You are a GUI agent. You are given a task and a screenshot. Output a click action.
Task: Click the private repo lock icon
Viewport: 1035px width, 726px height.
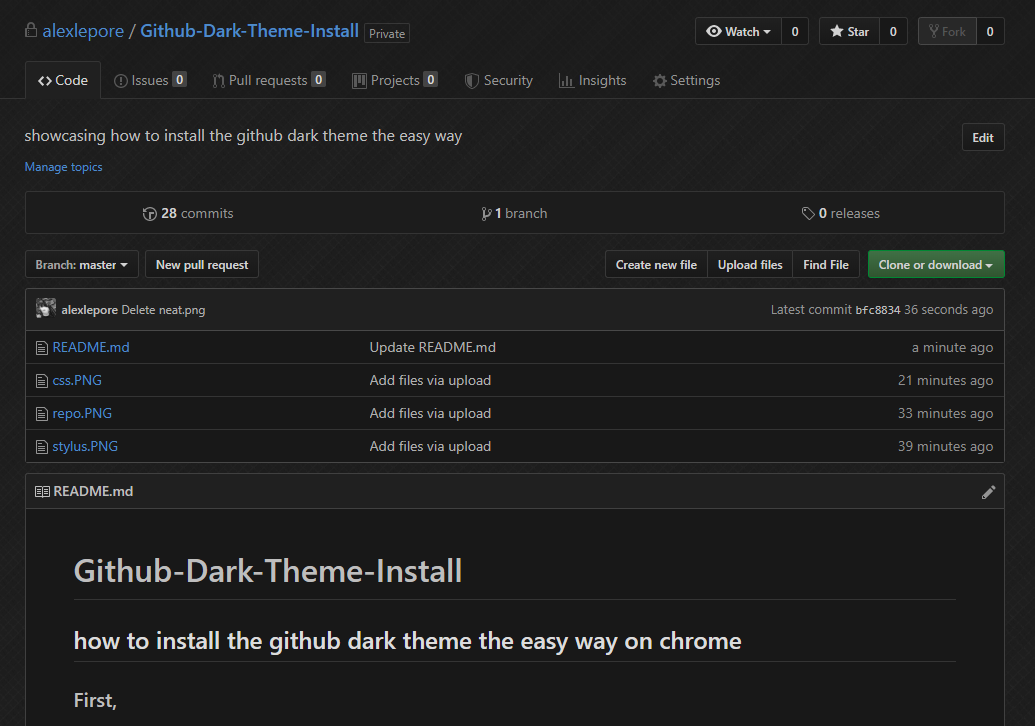point(30,30)
